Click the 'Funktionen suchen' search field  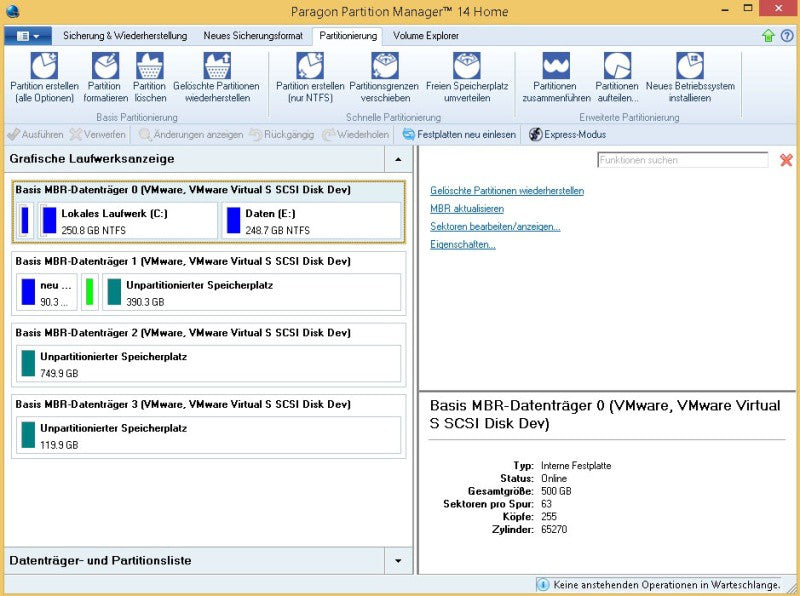point(682,160)
